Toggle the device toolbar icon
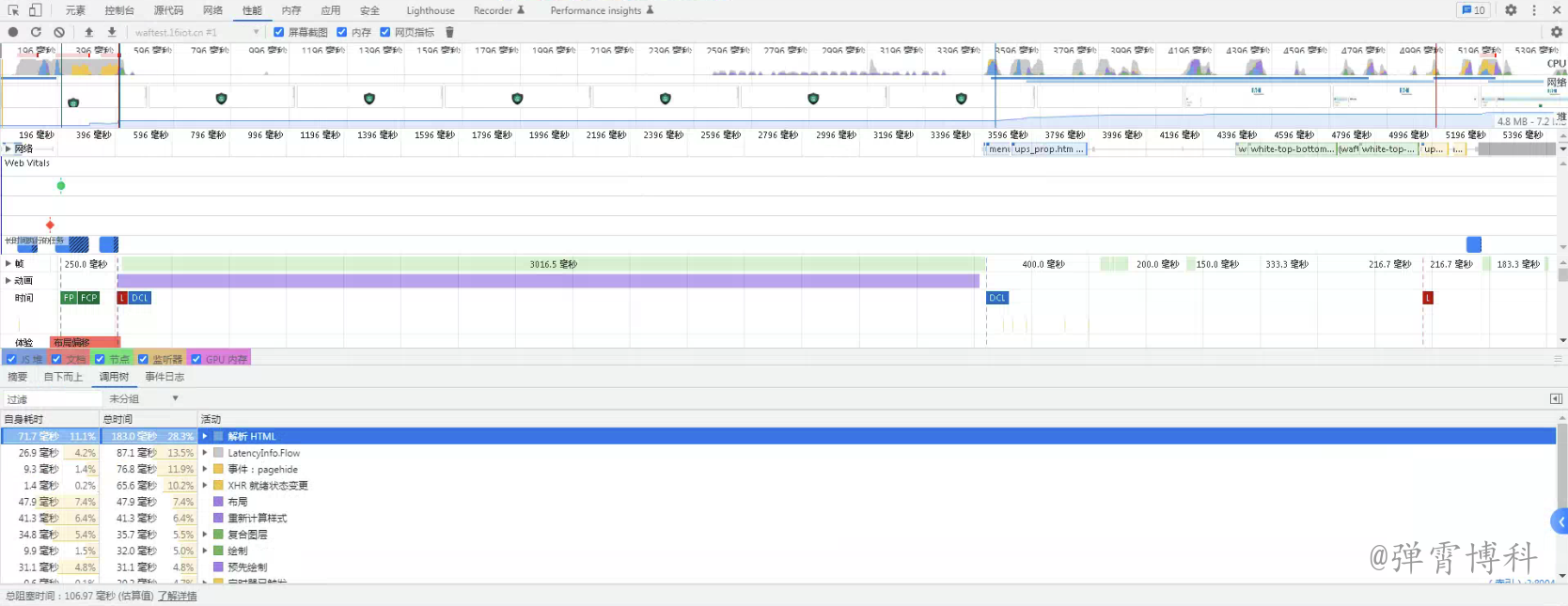 point(35,10)
